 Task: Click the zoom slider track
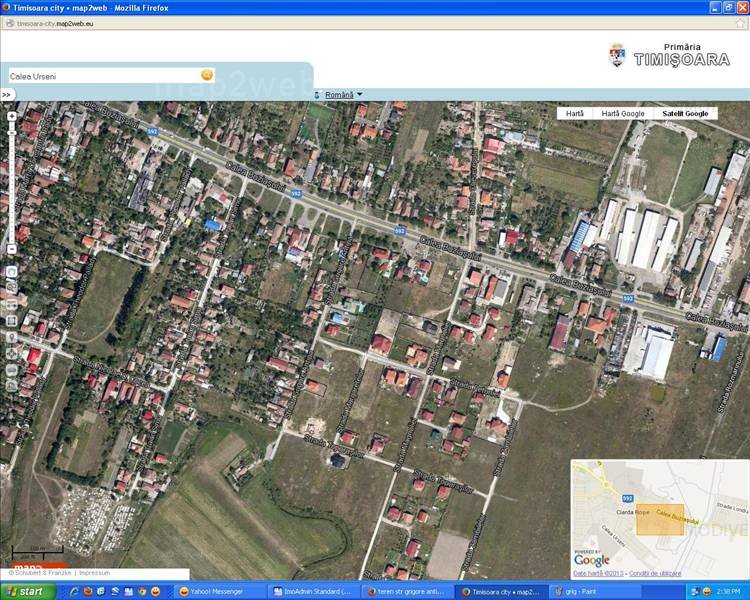pyautogui.click(x=11, y=180)
